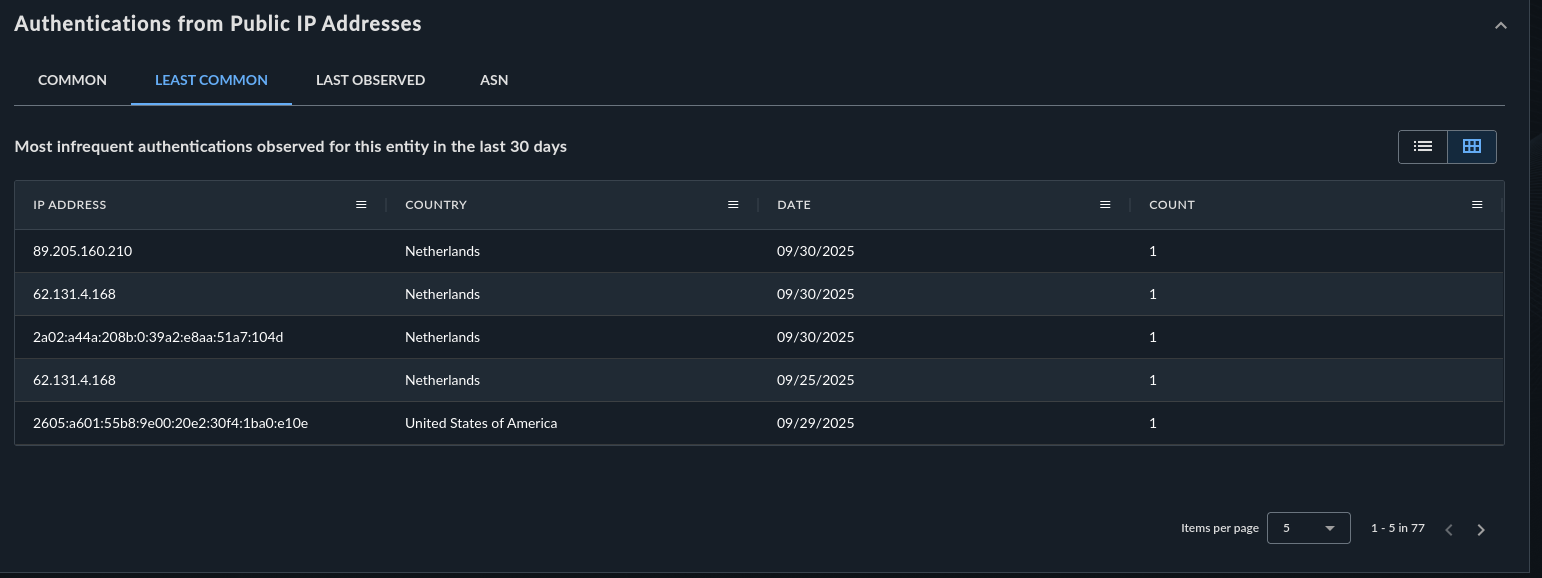Select the Last Observed tab
Screen dimensions: 1542x578
coord(370,80)
